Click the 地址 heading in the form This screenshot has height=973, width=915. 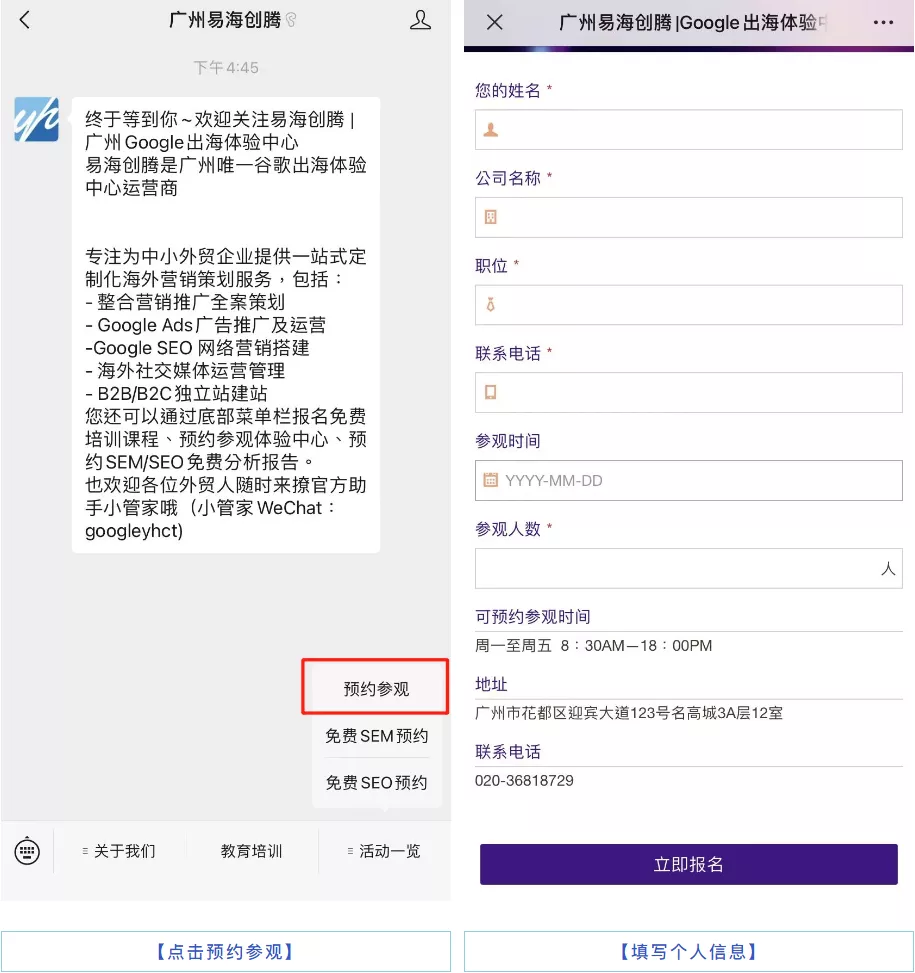click(491, 684)
